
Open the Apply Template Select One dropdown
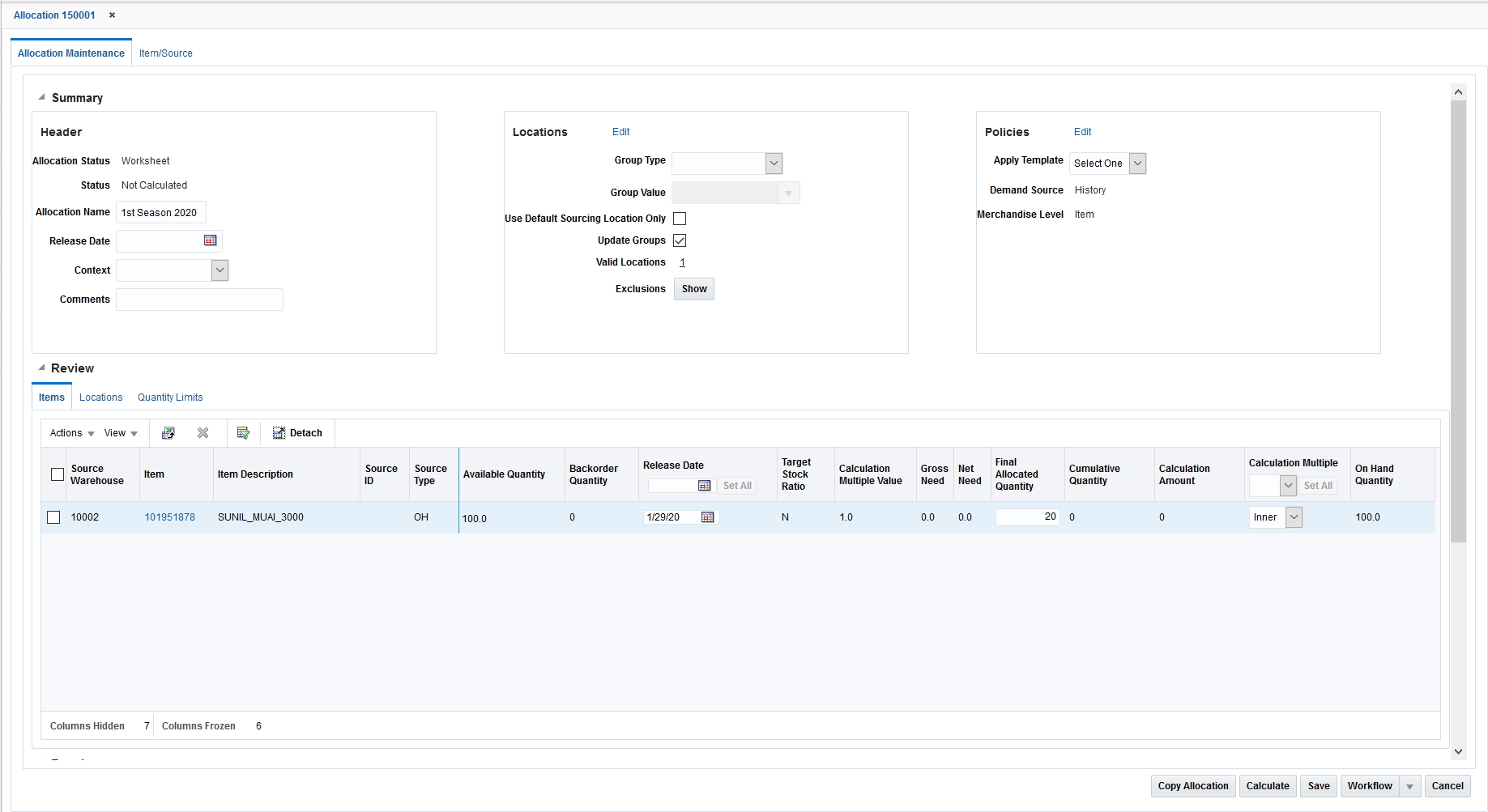(1137, 163)
